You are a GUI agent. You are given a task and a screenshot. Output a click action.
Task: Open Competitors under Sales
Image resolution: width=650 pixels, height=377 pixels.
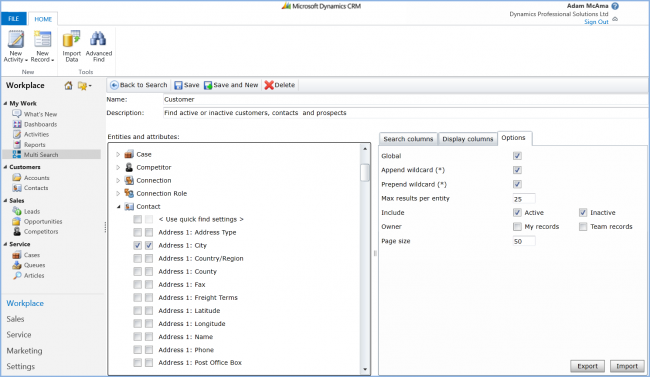tap(35, 231)
